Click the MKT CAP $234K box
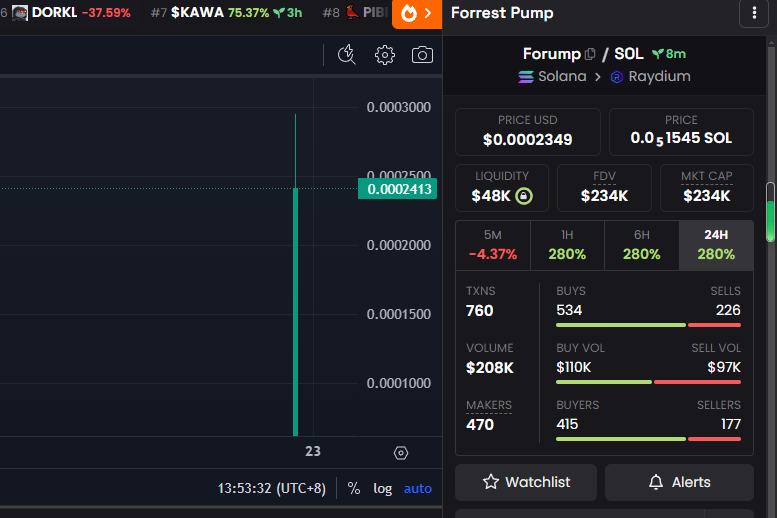The image size is (777, 518). [x=707, y=188]
